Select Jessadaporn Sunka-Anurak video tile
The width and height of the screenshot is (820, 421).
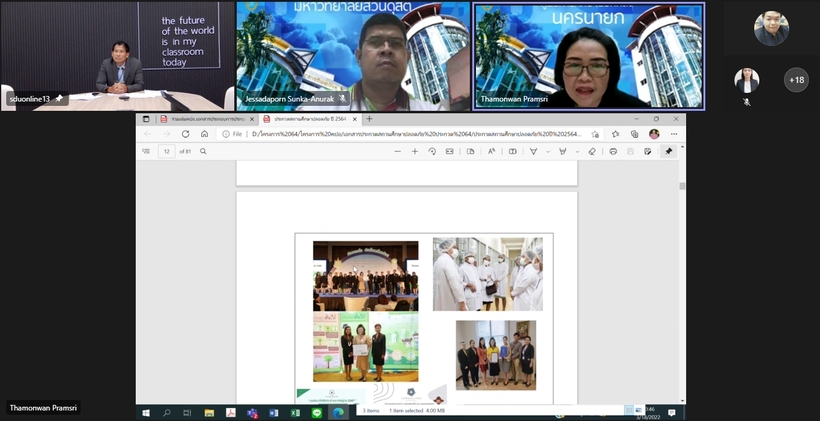point(353,56)
